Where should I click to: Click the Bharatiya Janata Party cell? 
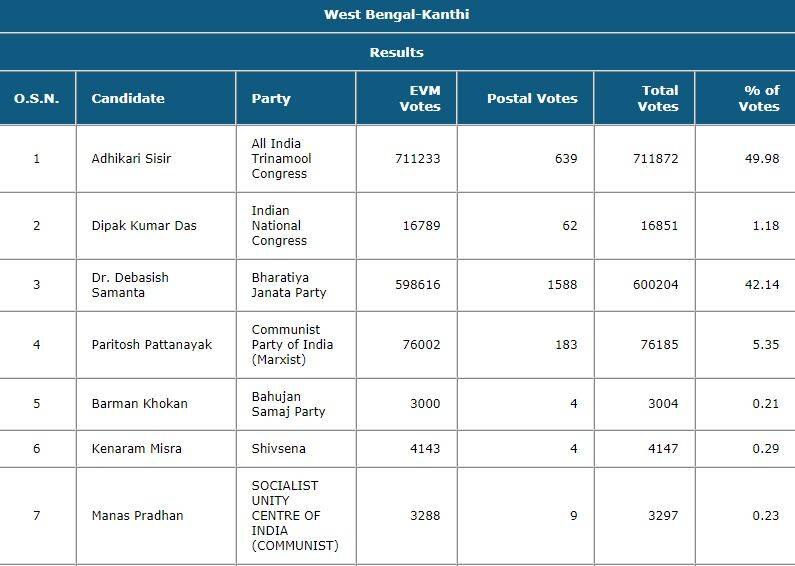coord(289,285)
